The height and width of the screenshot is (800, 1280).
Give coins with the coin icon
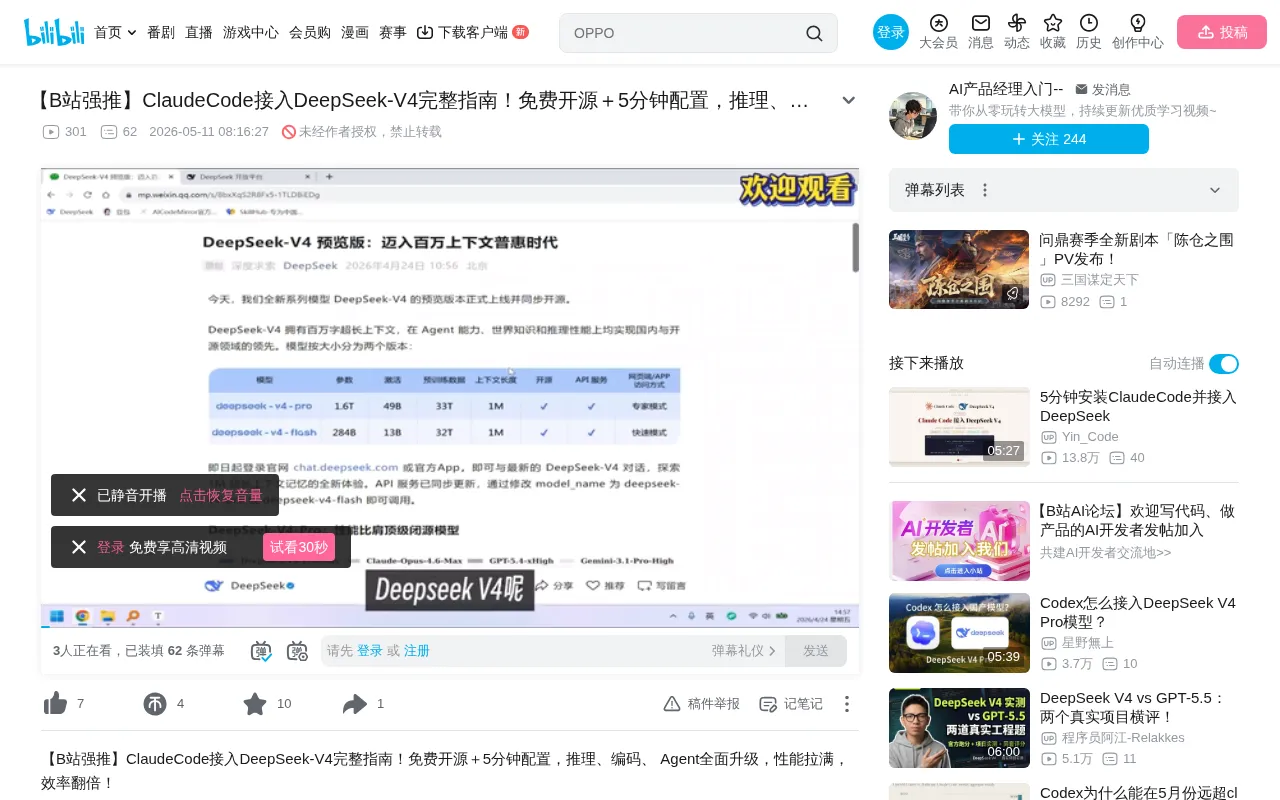(155, 704)
